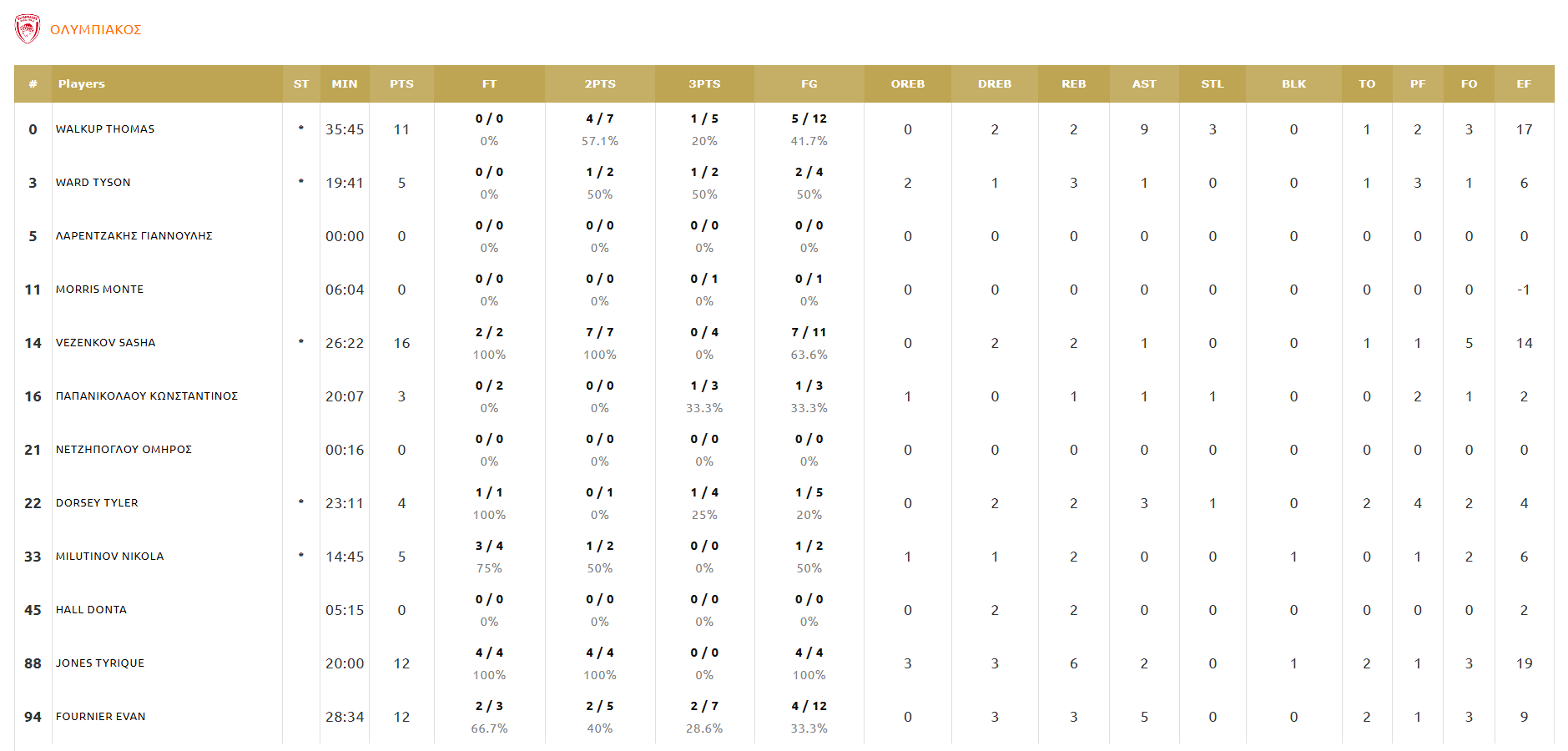Open player VEZENKOV SASHA
Viewport: 1568px width, 751px height.
click(106, 343)
